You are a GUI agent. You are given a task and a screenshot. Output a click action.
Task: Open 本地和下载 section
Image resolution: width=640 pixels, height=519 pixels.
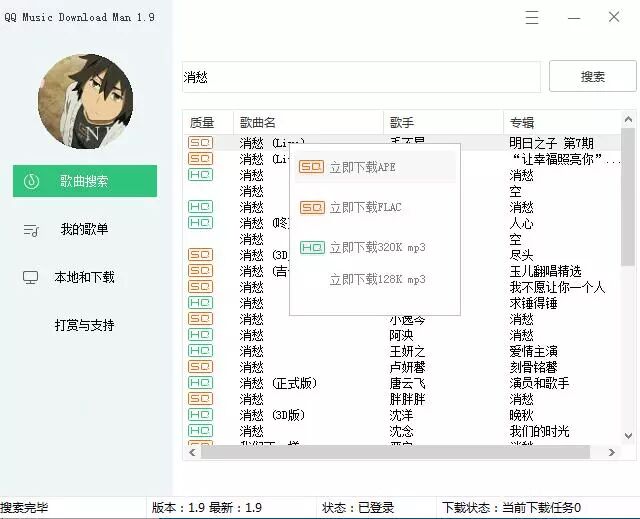[x=84, y=277]
